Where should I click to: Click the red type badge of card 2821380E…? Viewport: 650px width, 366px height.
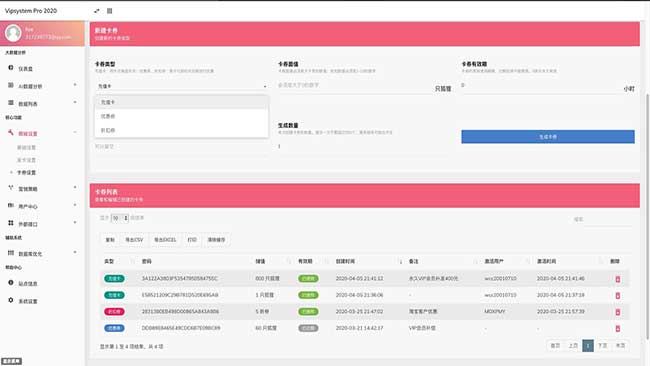tap(114, 312)
